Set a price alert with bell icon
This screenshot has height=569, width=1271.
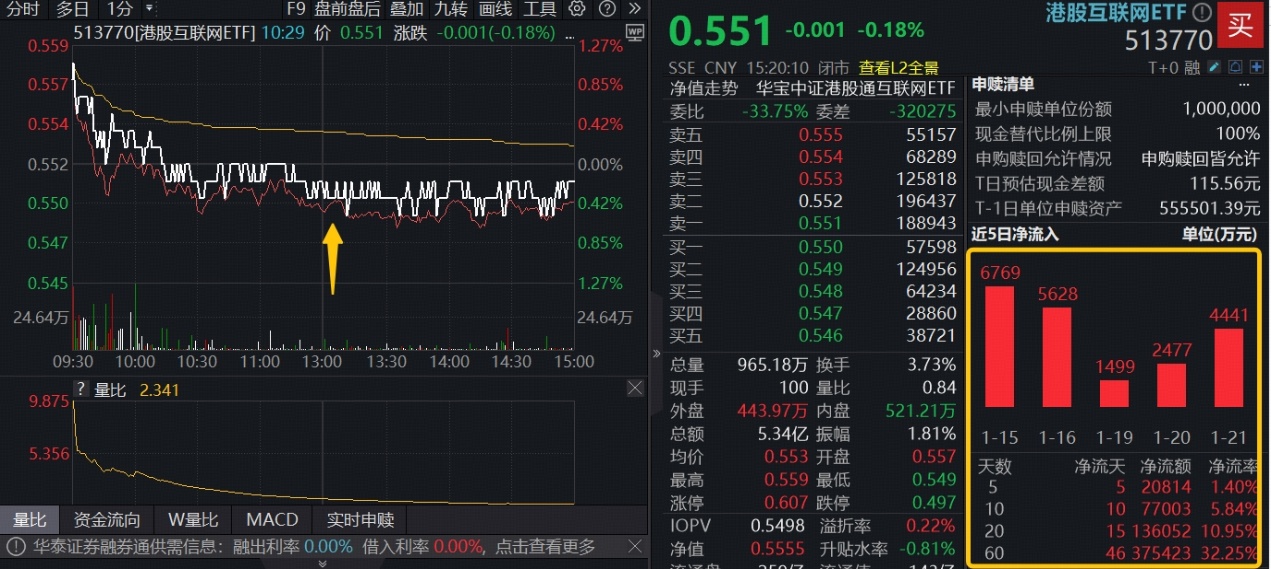pos(1234,68)
